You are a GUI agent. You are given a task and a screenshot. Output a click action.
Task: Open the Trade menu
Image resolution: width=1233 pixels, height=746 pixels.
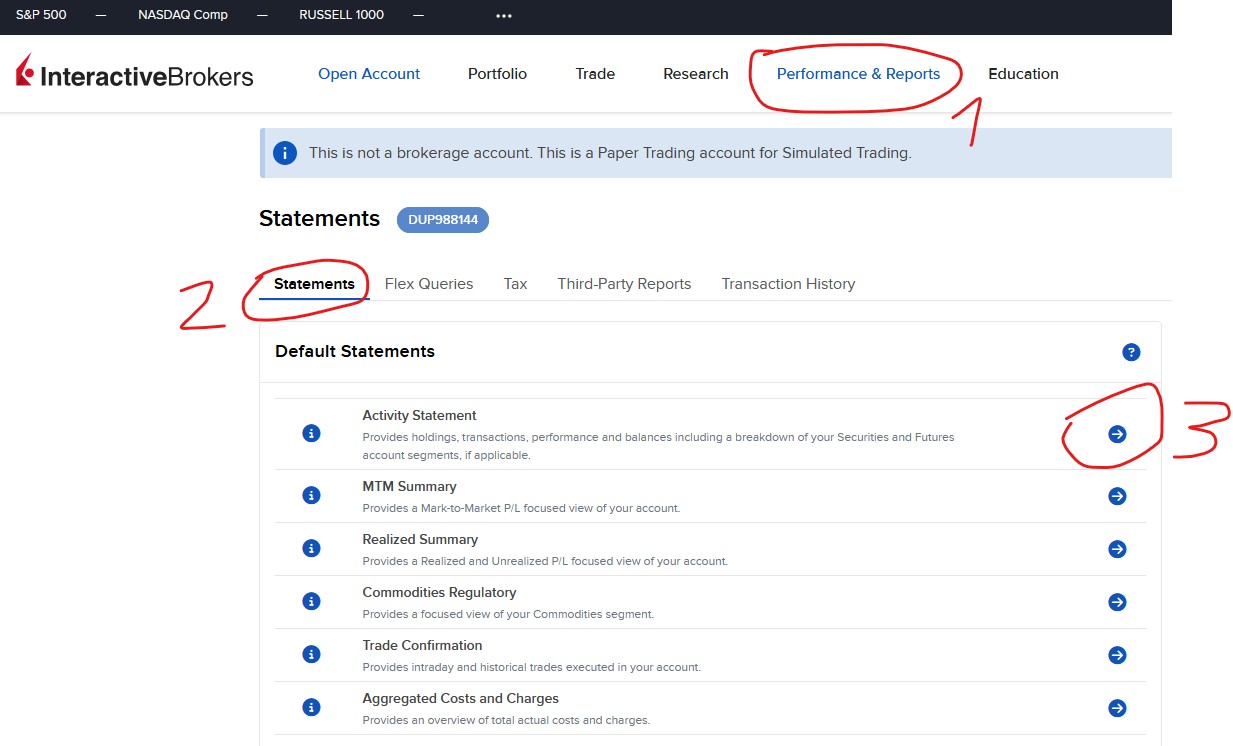[595, 74]
